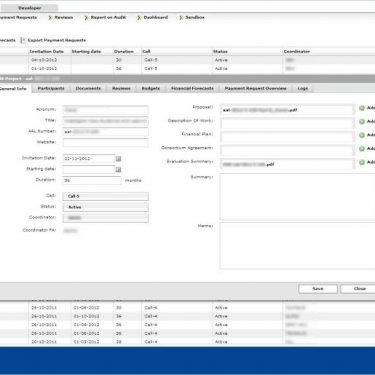Click the Close button
Viewport: 375px width, 375px height.
[x=358, y=289]
